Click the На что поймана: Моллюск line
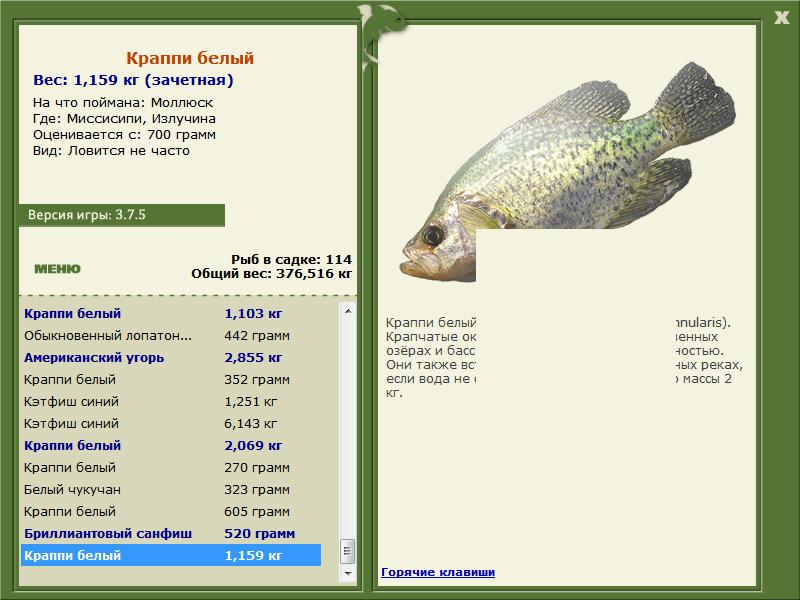Screen dimensions: 800x600 (123, 103)
